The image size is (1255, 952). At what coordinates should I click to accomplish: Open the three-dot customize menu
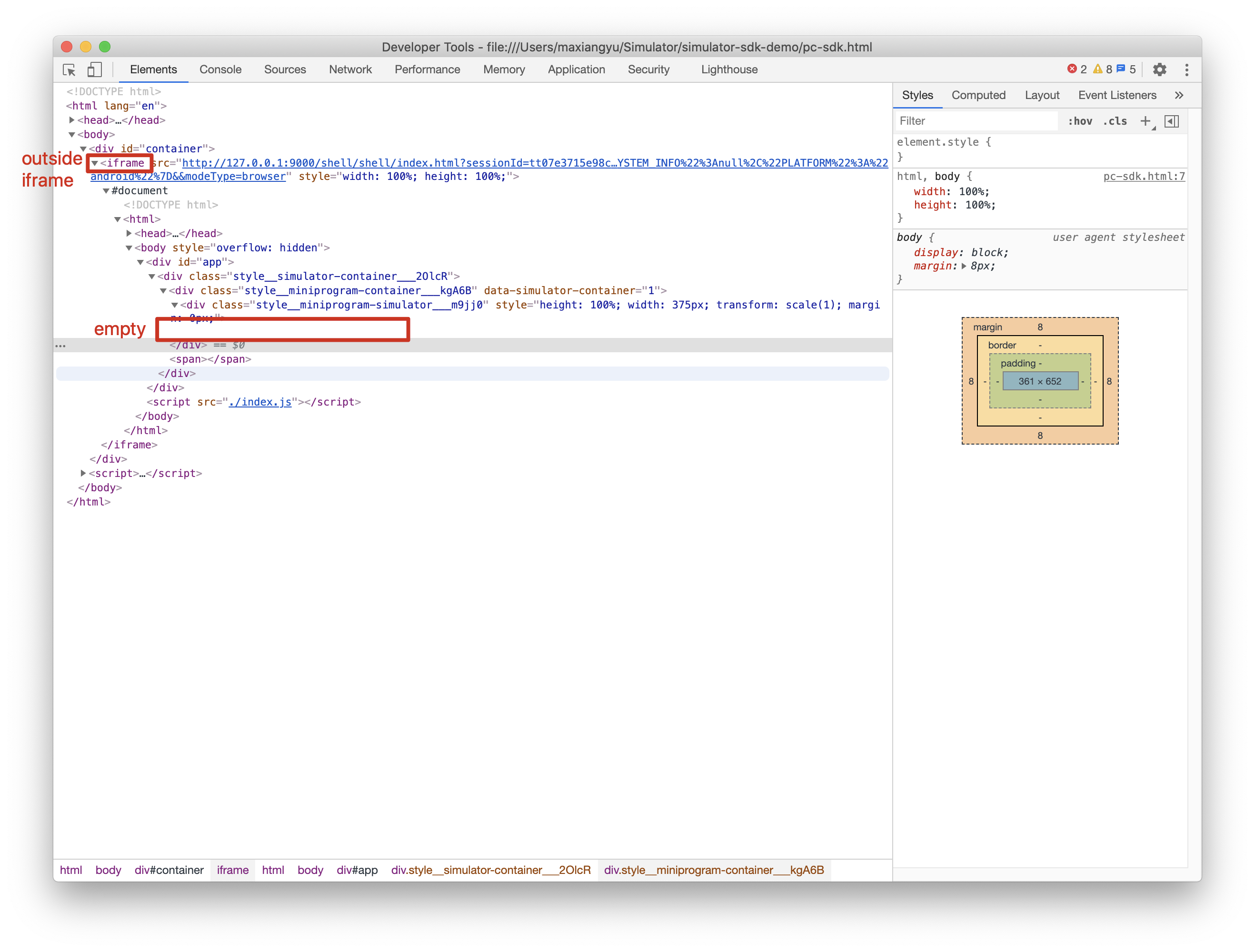[1186, 70]
